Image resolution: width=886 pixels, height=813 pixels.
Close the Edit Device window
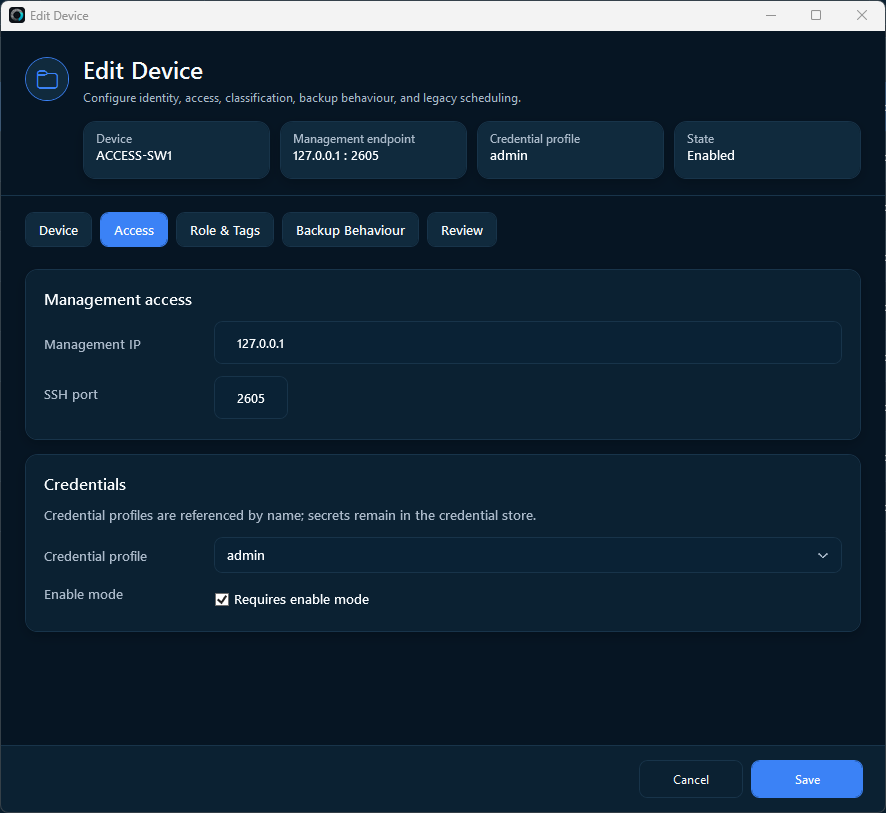(862, 15)
